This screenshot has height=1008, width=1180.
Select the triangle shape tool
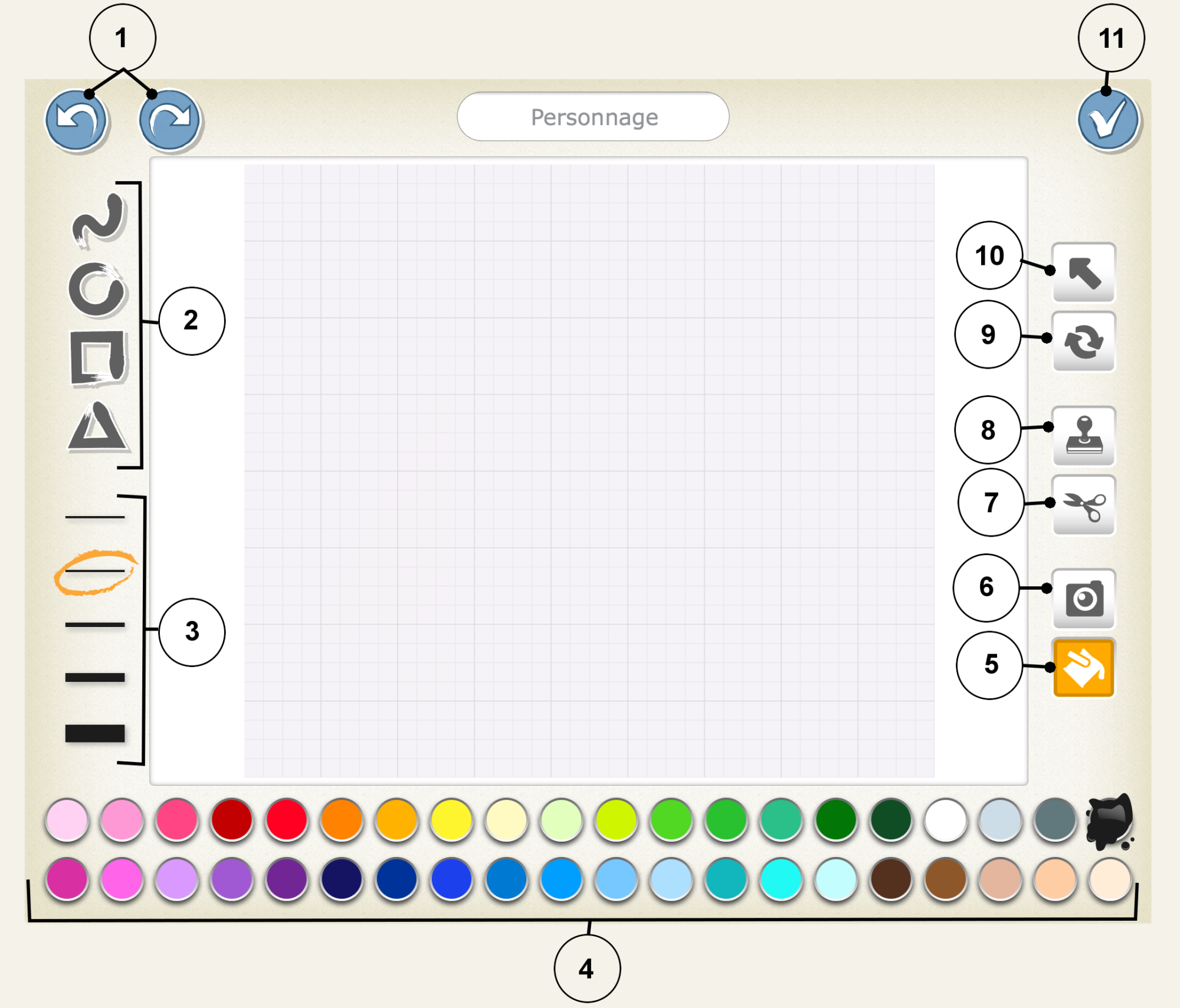click(x=97, y=428)
